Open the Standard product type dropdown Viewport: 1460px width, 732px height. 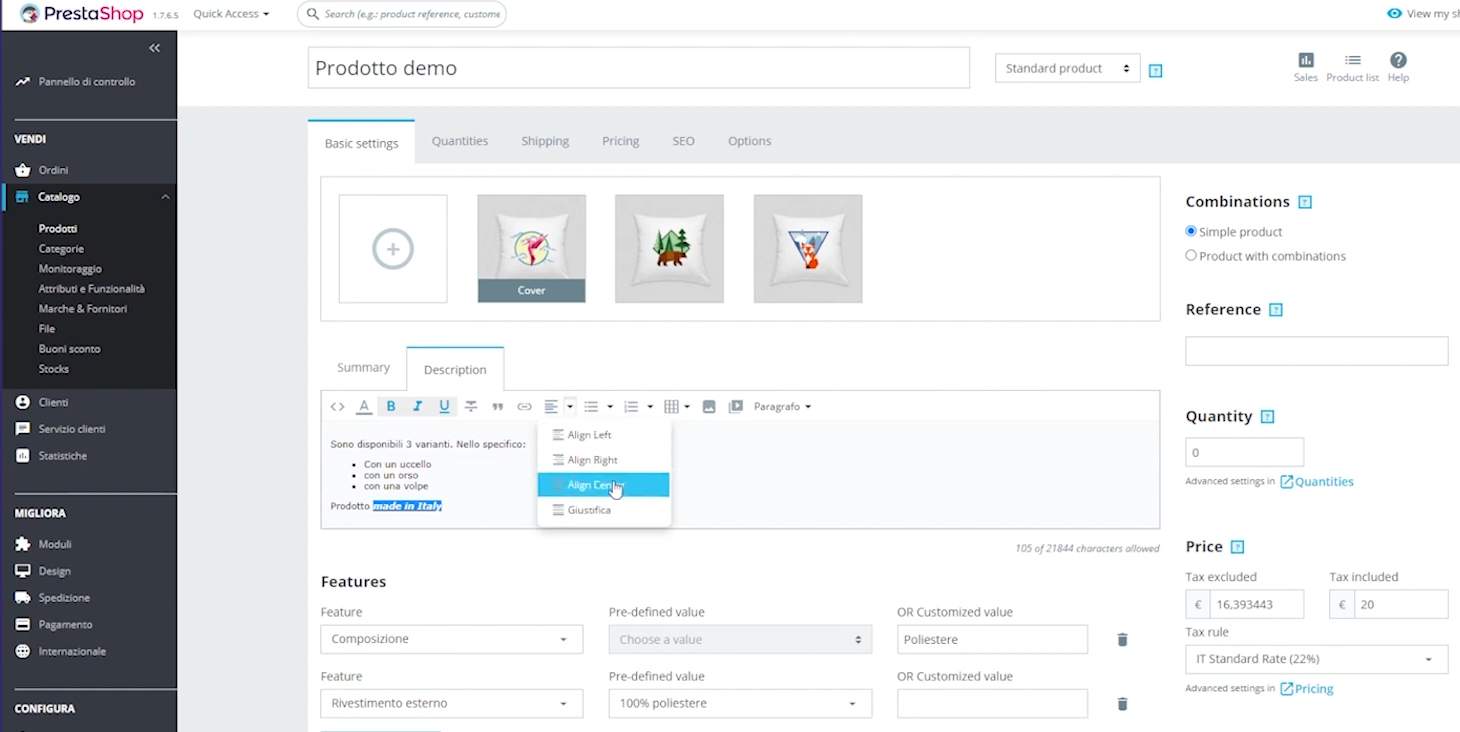(x=1067, y=68)
